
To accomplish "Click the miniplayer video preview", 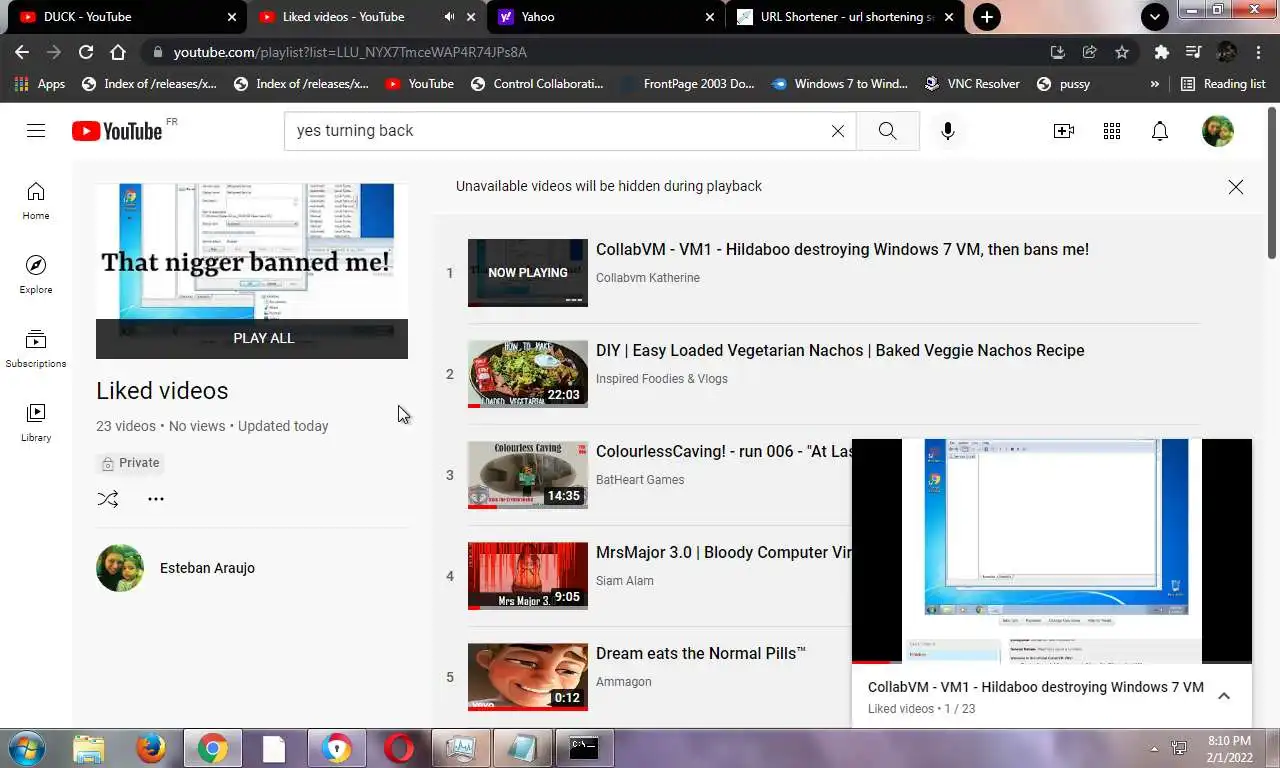I will 1052,550.
